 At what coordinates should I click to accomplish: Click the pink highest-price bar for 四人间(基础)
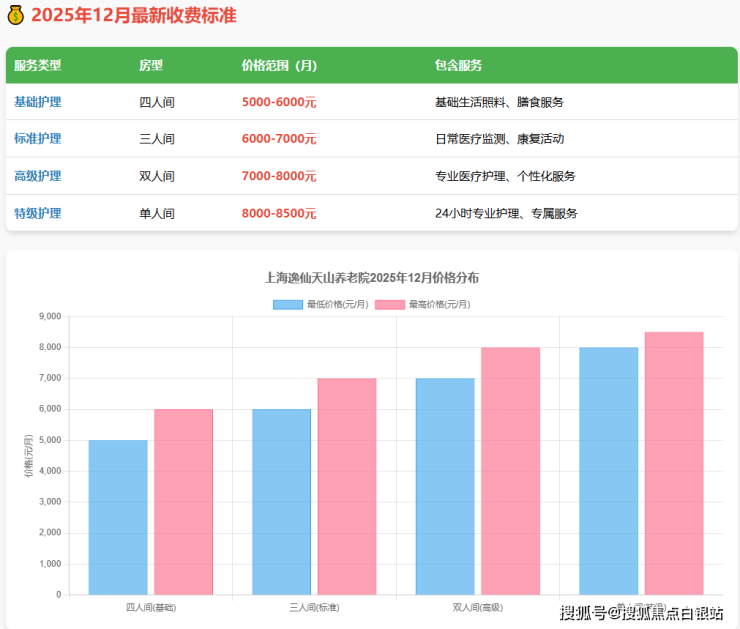click(x=183, y=502)
